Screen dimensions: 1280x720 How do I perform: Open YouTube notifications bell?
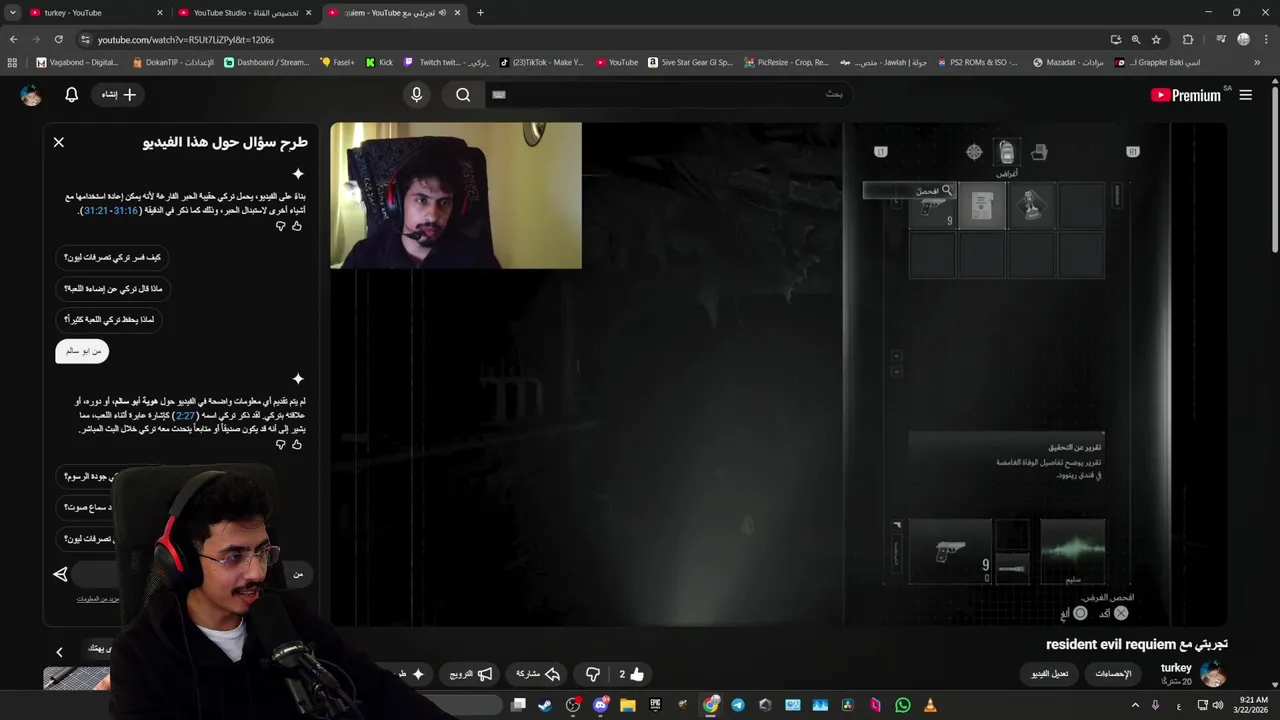tap(72, 94)
